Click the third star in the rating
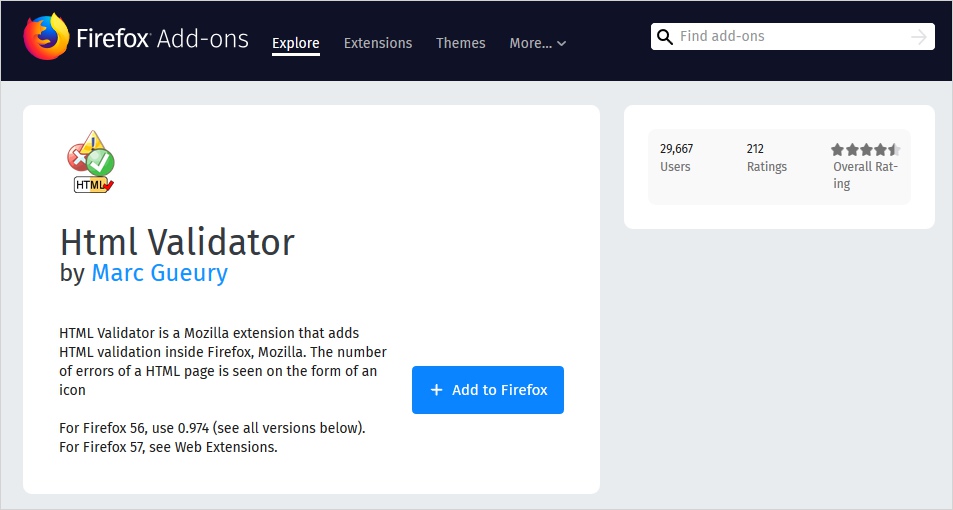Viewport: 953px width, 510px height. point(866,150)
